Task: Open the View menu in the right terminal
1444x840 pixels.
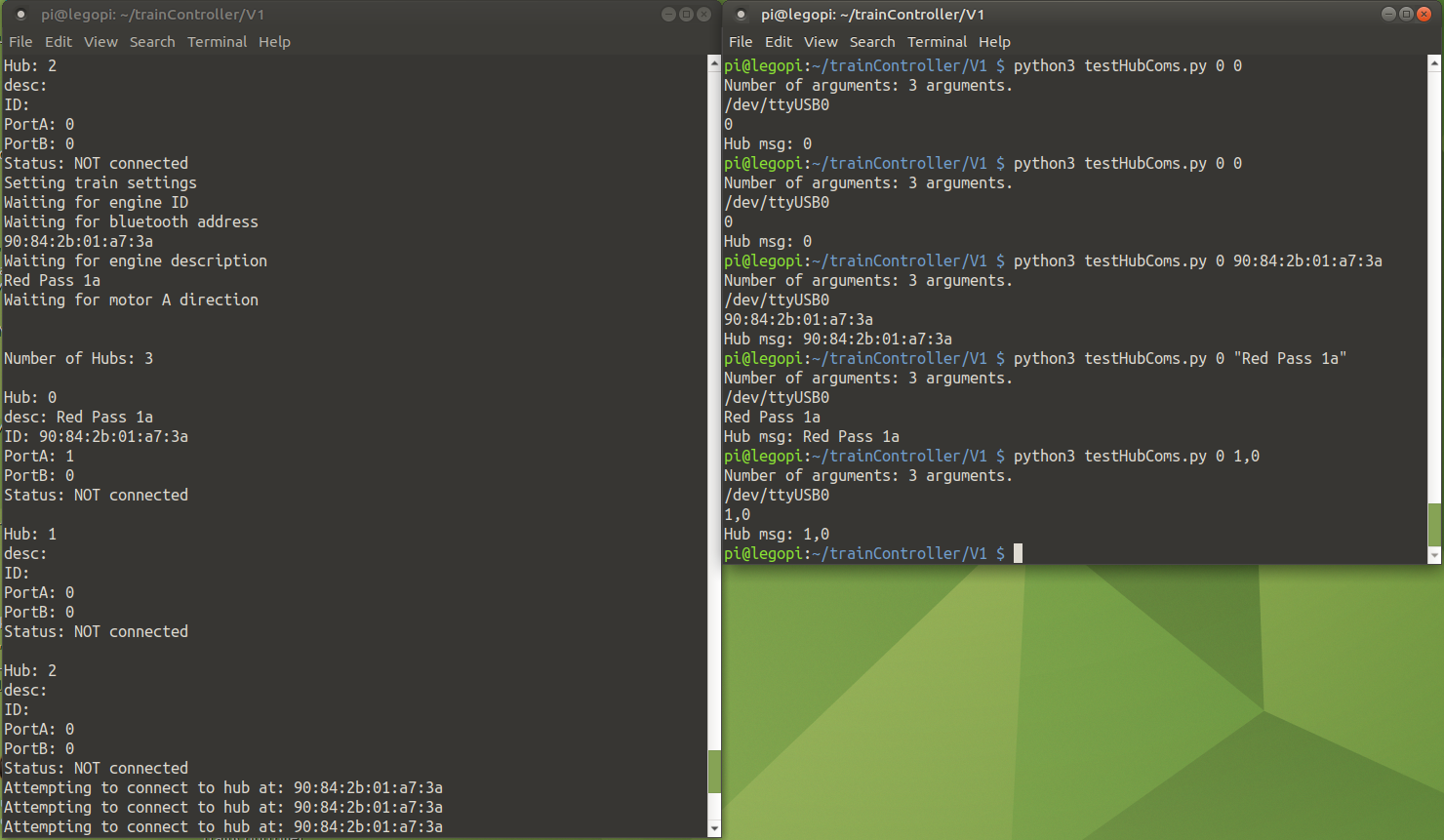Action: tap(821, 42)
